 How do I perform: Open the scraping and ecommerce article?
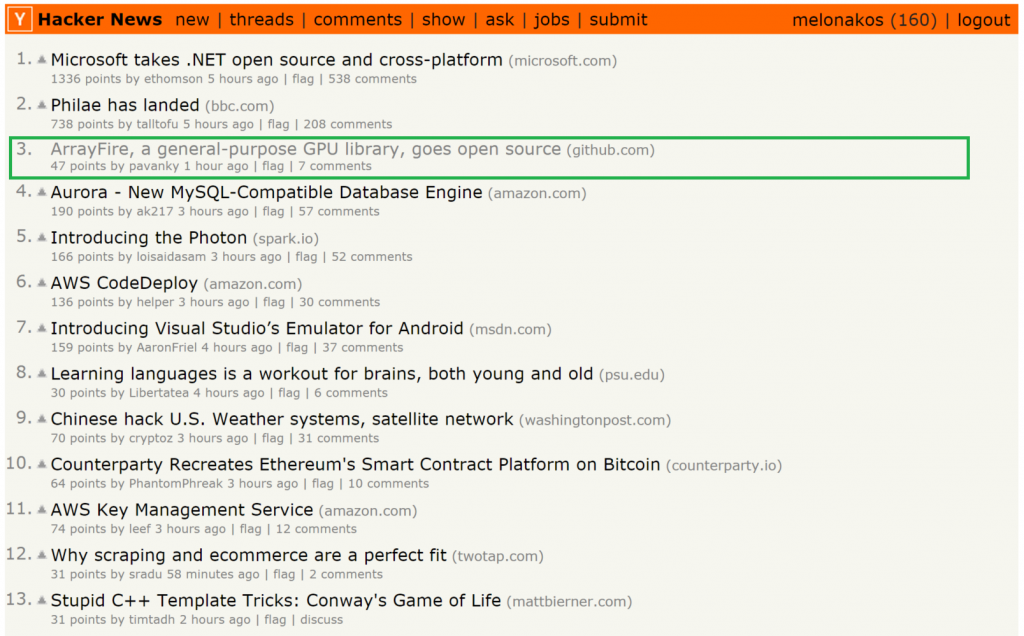(249, 556)
